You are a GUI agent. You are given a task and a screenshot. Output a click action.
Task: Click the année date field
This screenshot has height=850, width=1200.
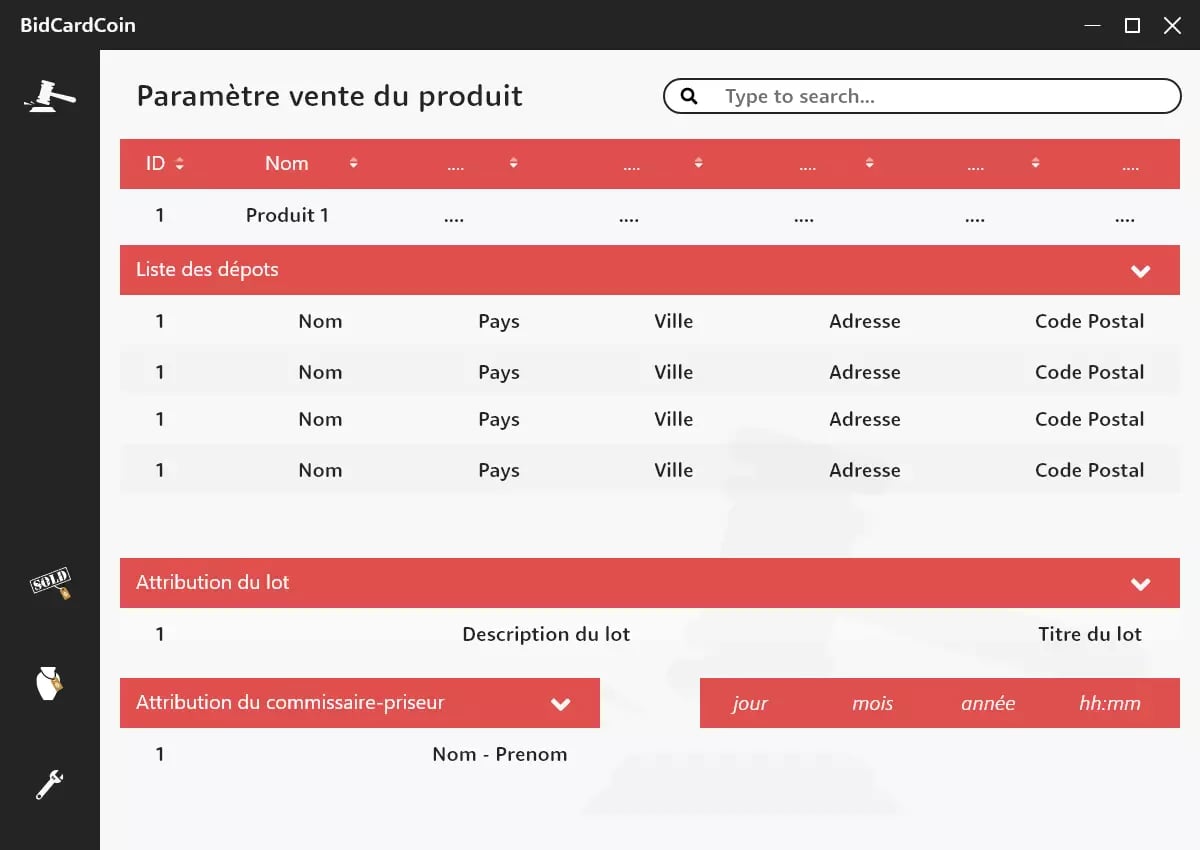988,703
